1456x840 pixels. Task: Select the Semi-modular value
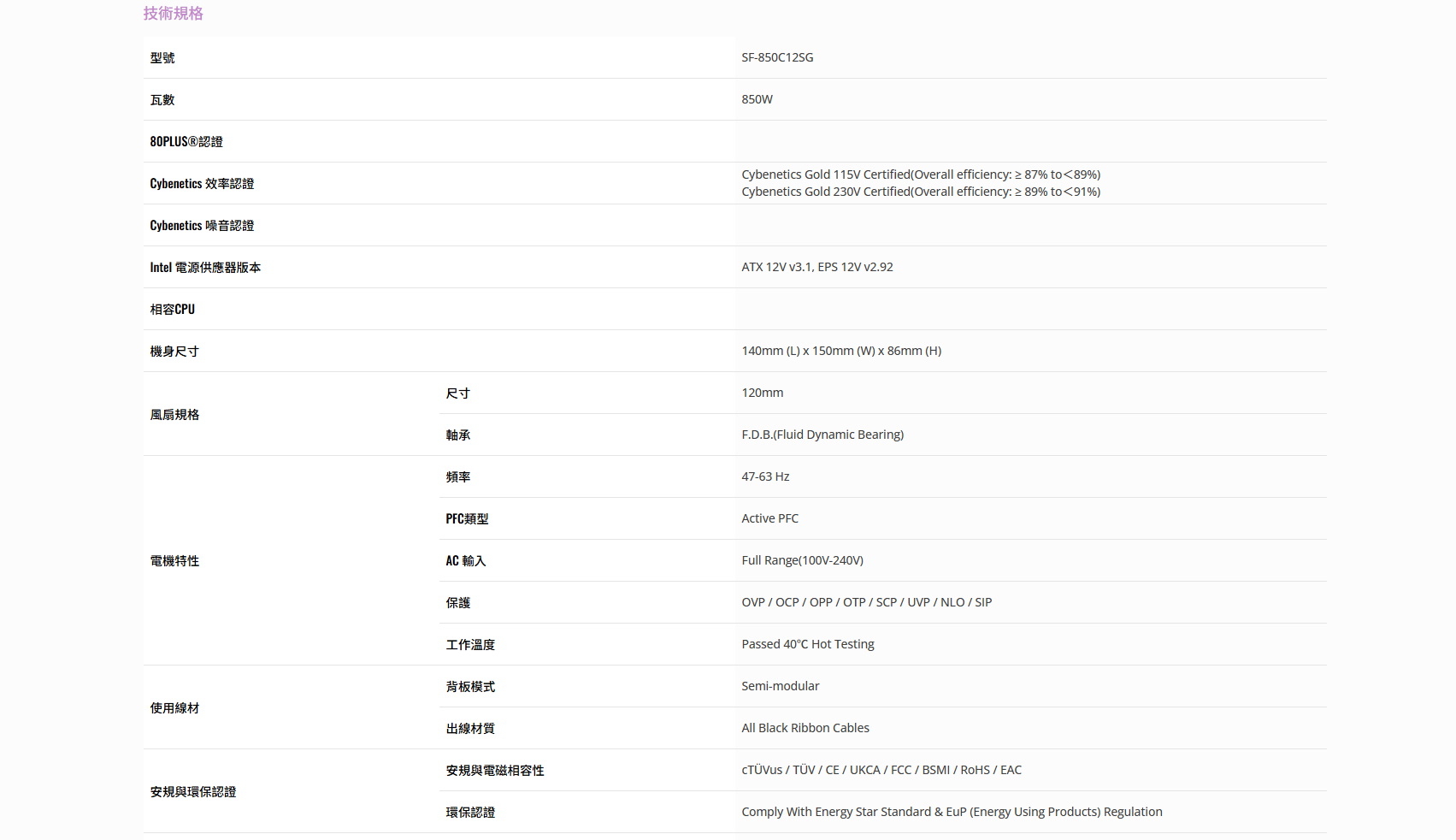click(x=781, y=686)
